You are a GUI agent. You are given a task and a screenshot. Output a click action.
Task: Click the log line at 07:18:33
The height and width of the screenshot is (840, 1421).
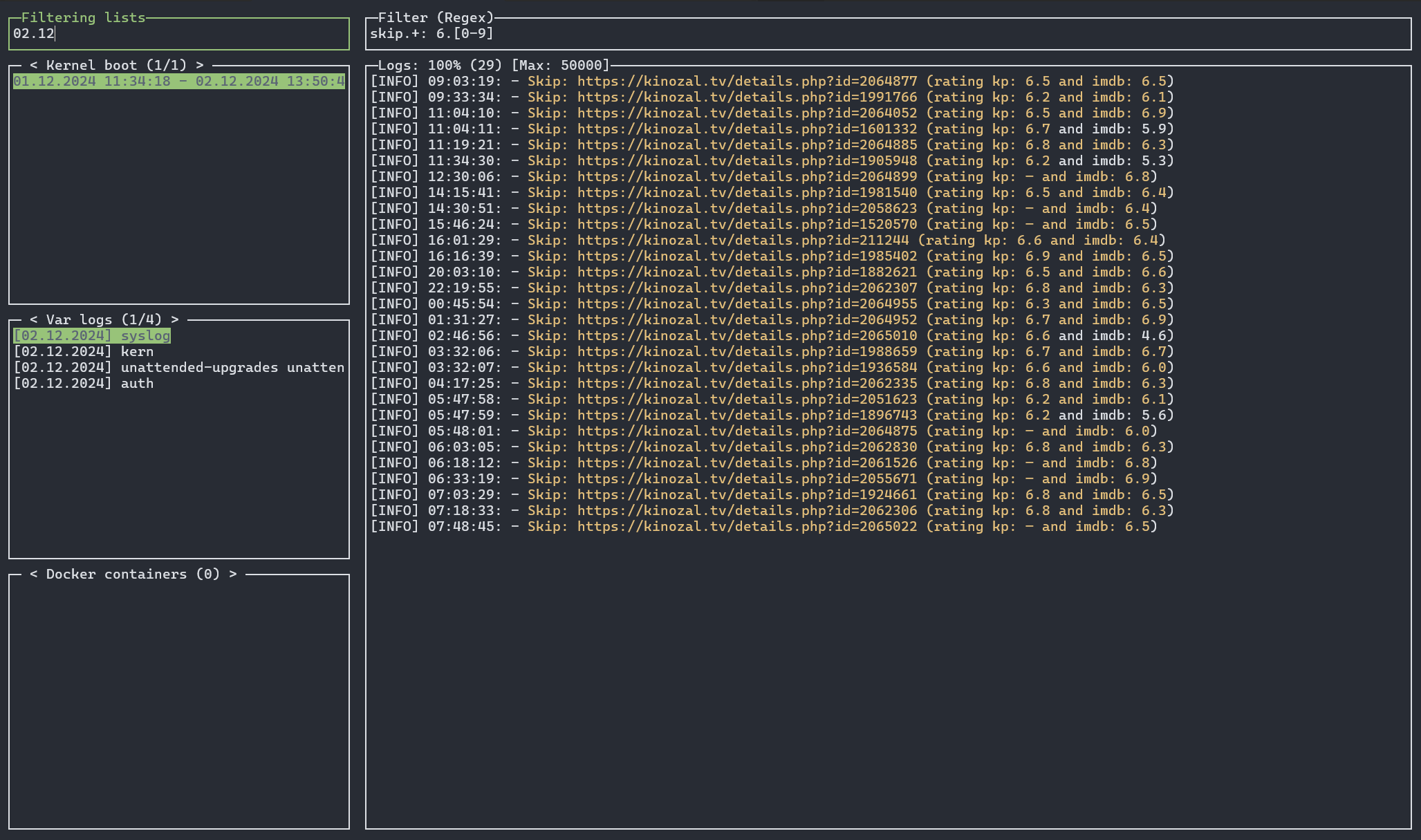772,511
